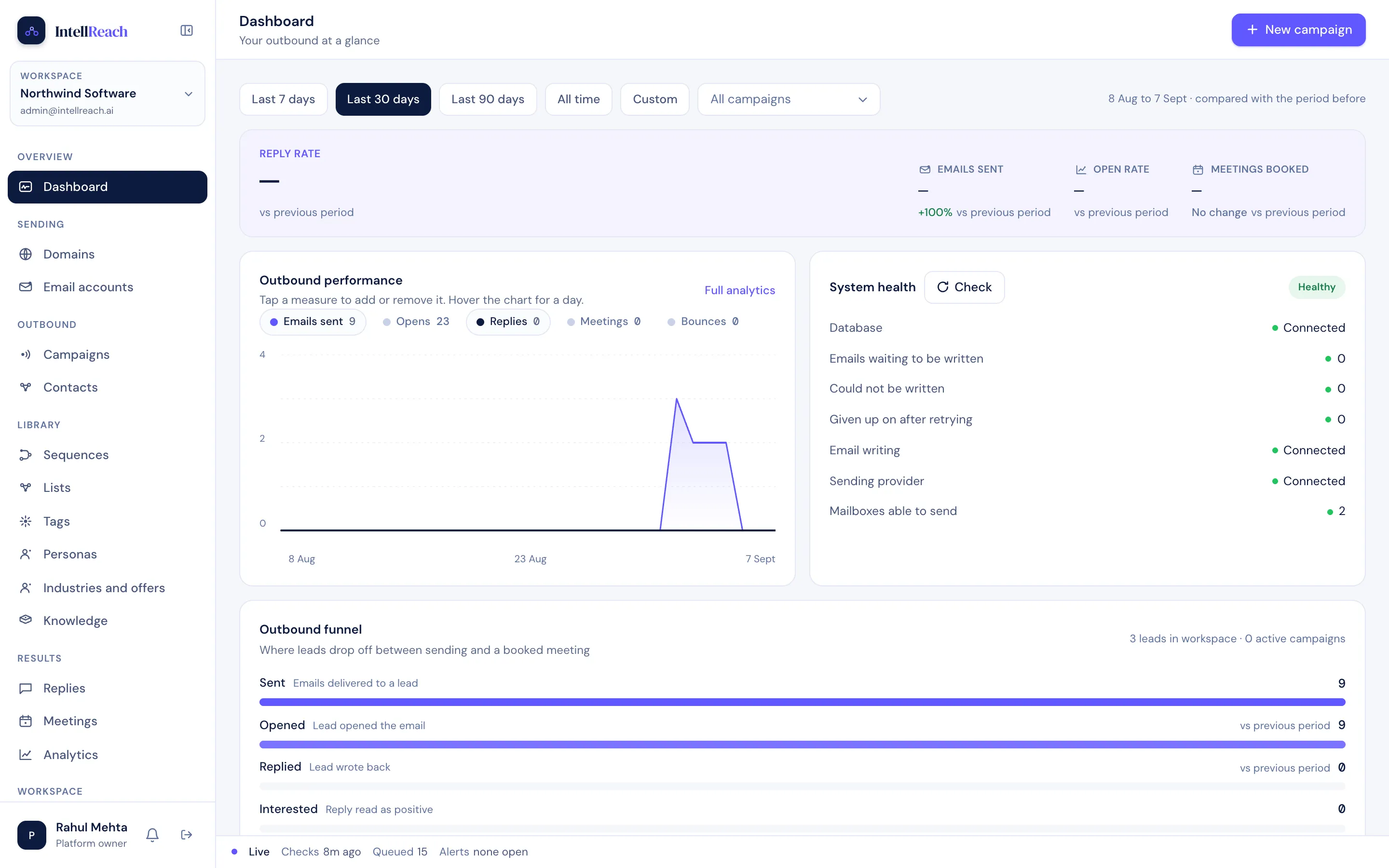
Task: Click the Analytics line chart icon
Action: [x=26, y=754]
